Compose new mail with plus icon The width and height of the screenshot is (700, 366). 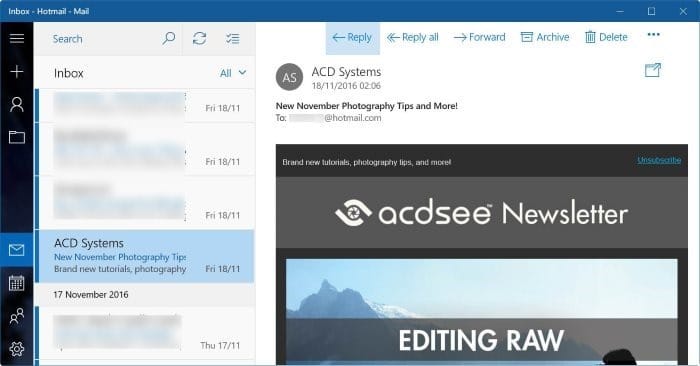click(x=17, y=71)
